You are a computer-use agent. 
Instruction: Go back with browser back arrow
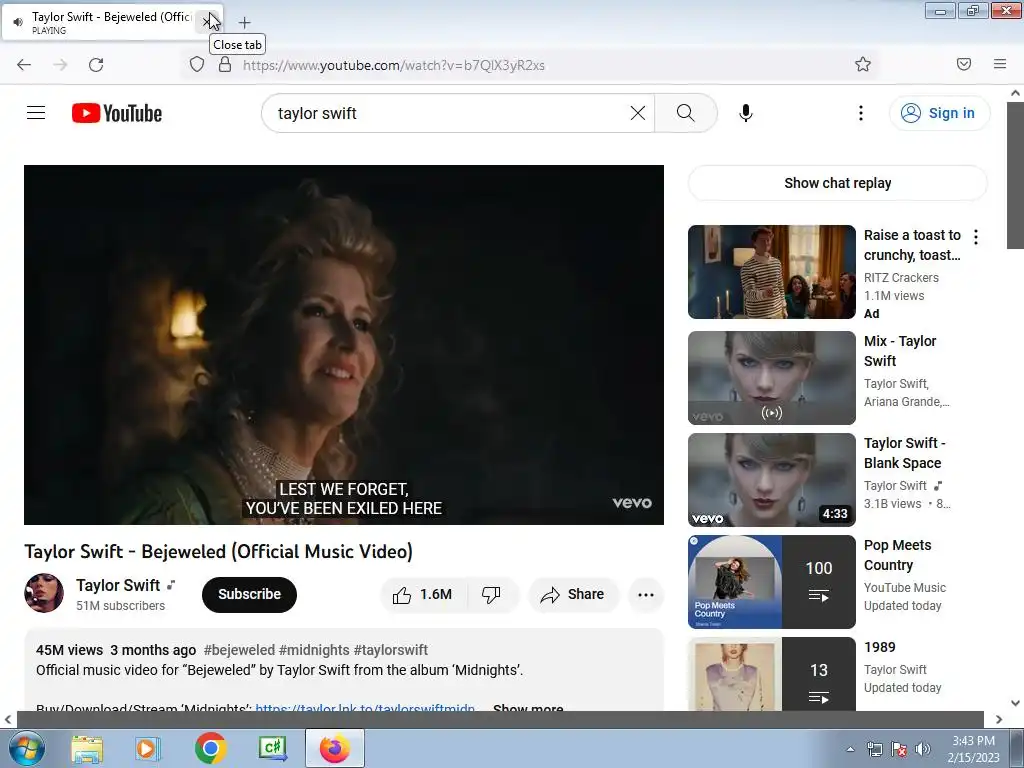click(x=24, y=65)
